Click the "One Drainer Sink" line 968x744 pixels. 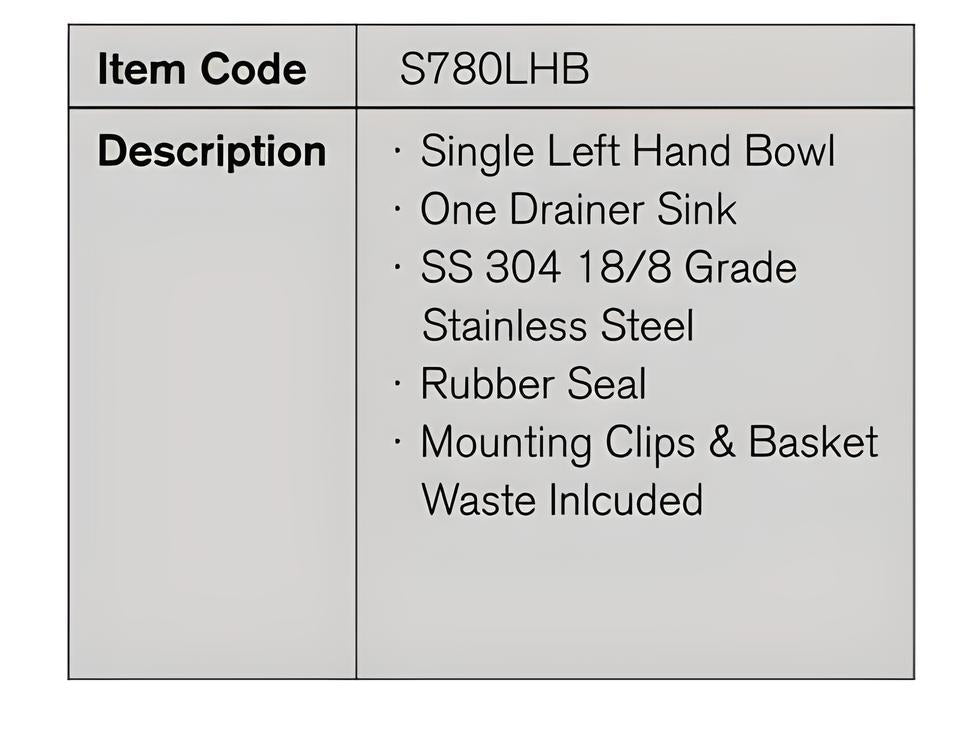coord(578,210)
